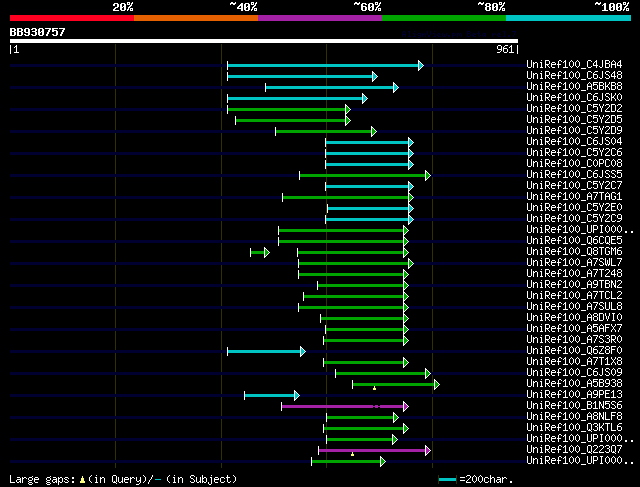This screenshot has width=640, height=487.
Task: Click the white query sequence bar
Action: coord(264,41)
